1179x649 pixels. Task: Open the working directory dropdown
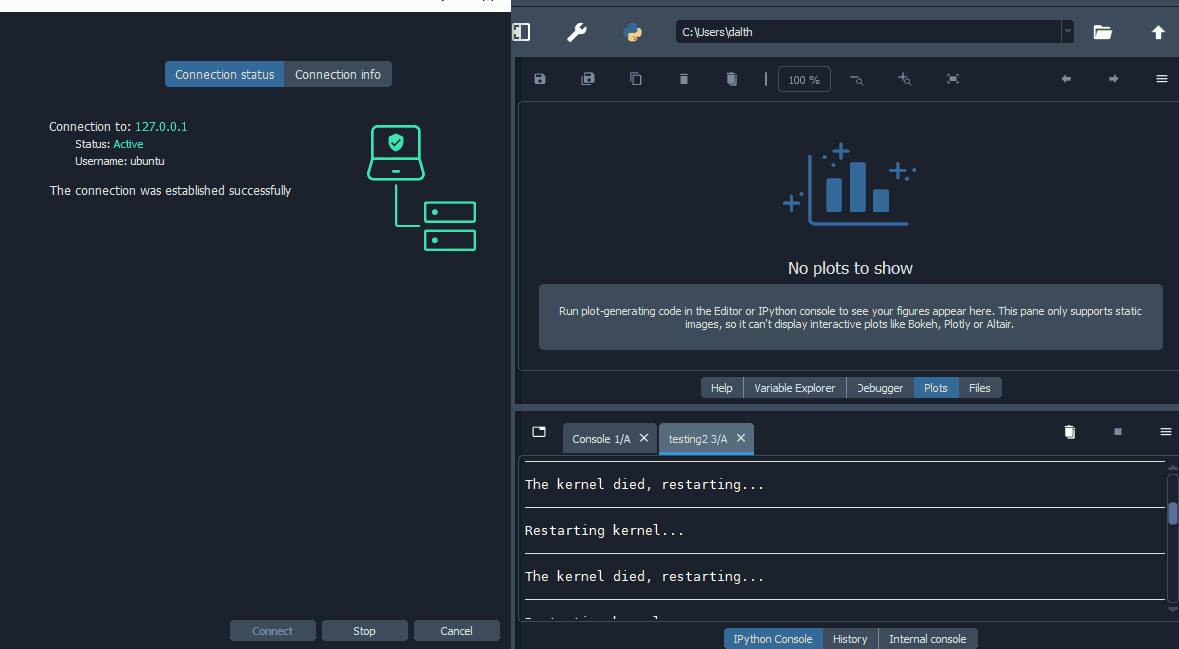pos(1066,31)
